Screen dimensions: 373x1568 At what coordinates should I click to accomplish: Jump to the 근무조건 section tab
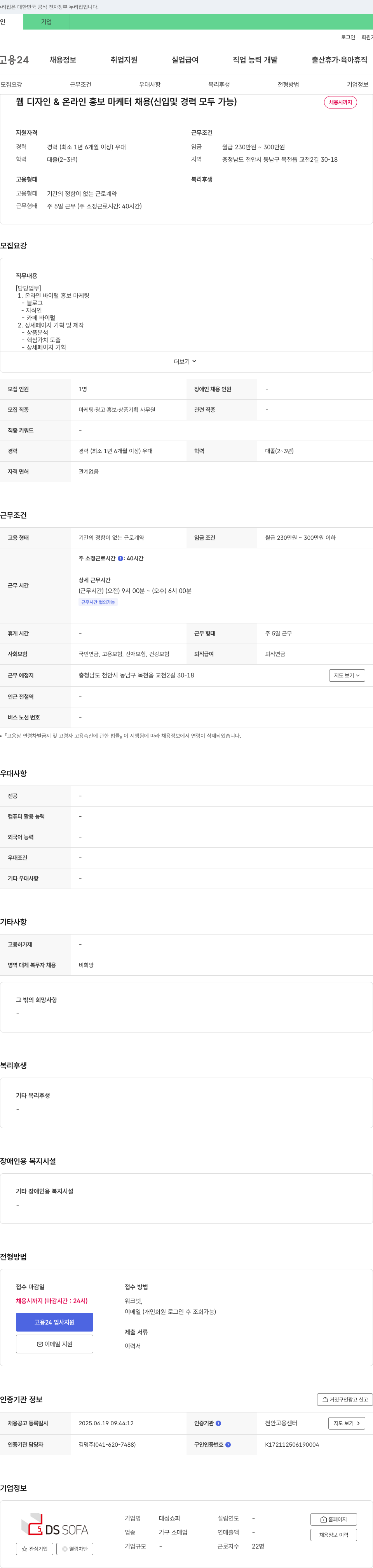pos(80,85)
